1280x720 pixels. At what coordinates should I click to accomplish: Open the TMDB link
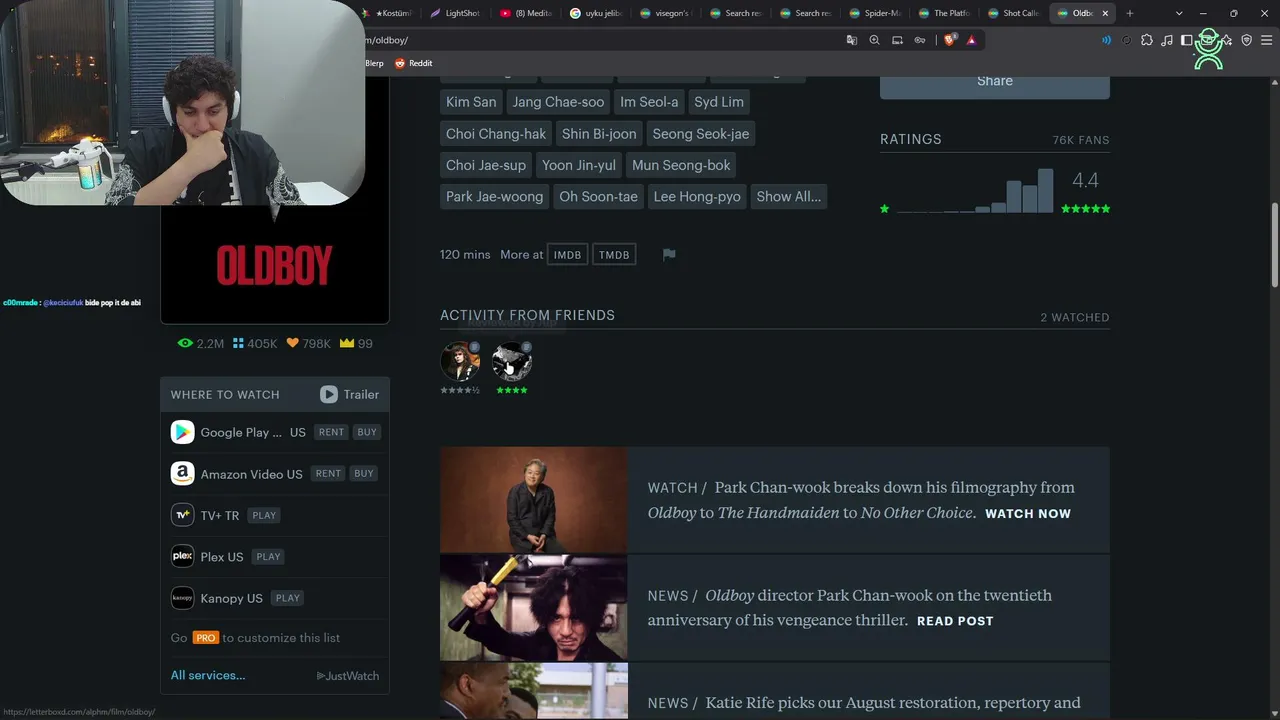[614, 255]
